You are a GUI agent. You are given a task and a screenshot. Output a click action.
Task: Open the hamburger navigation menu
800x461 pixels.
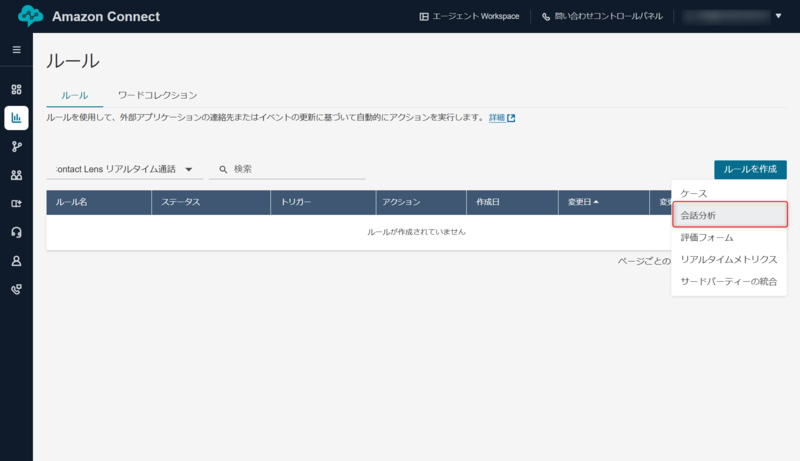tap(16, 49)
